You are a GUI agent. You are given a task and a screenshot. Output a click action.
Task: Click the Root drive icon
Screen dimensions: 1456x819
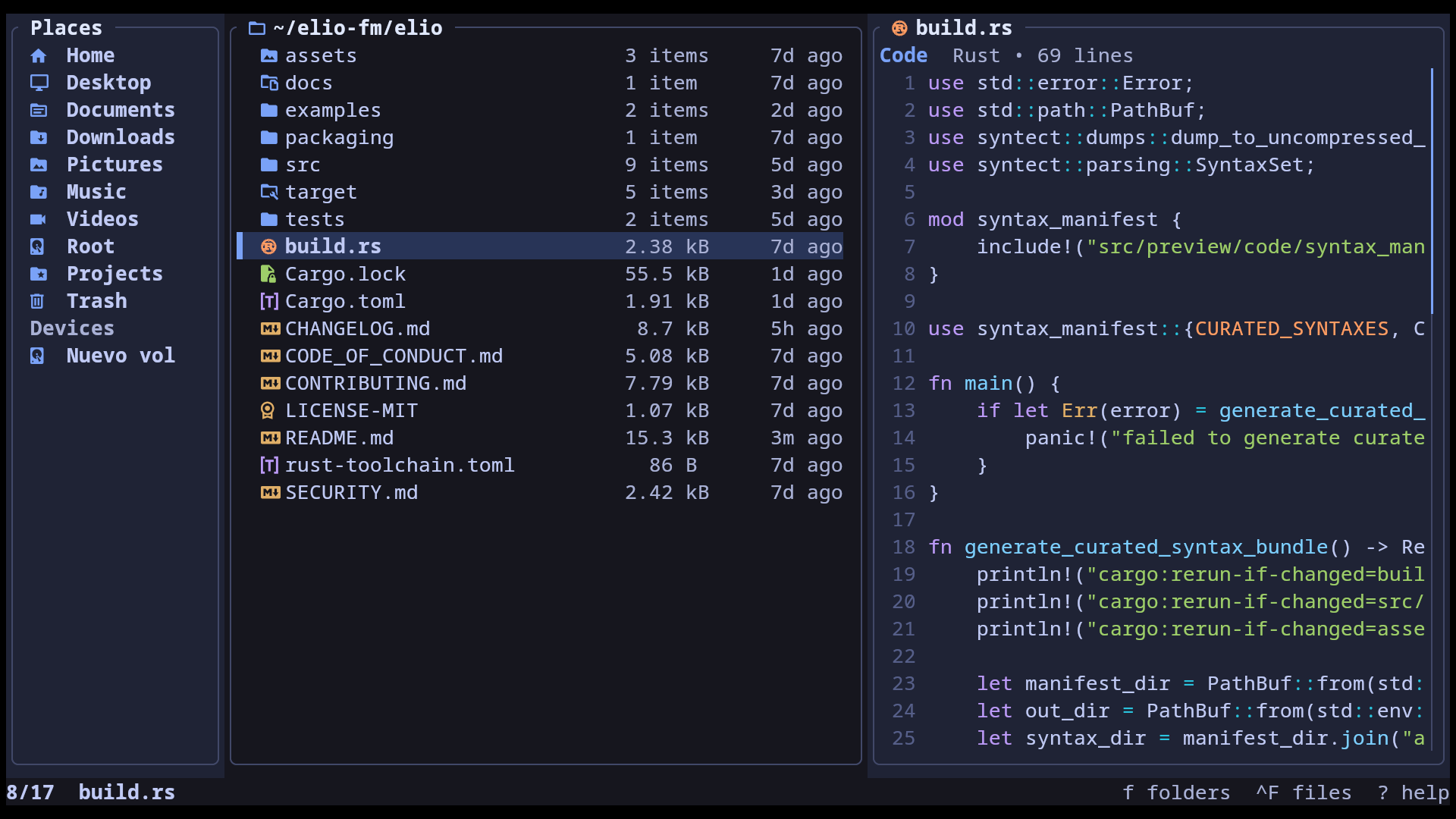click(37, 247)
